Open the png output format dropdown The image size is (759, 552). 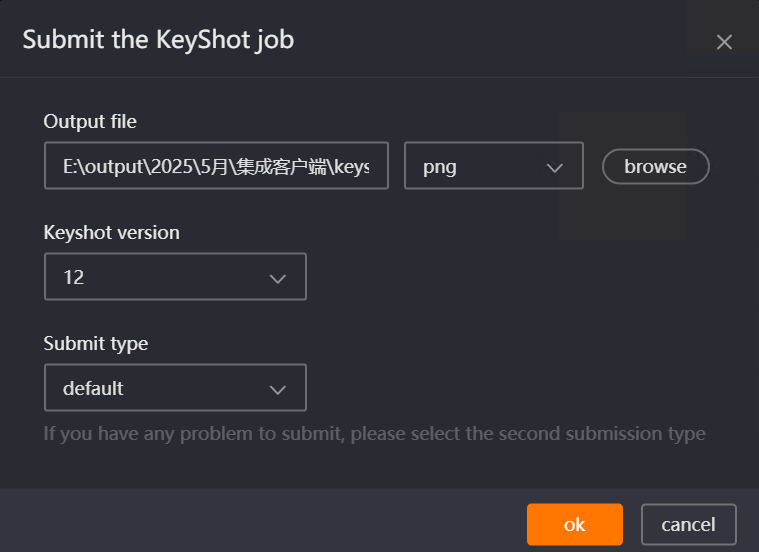[494, 166]
